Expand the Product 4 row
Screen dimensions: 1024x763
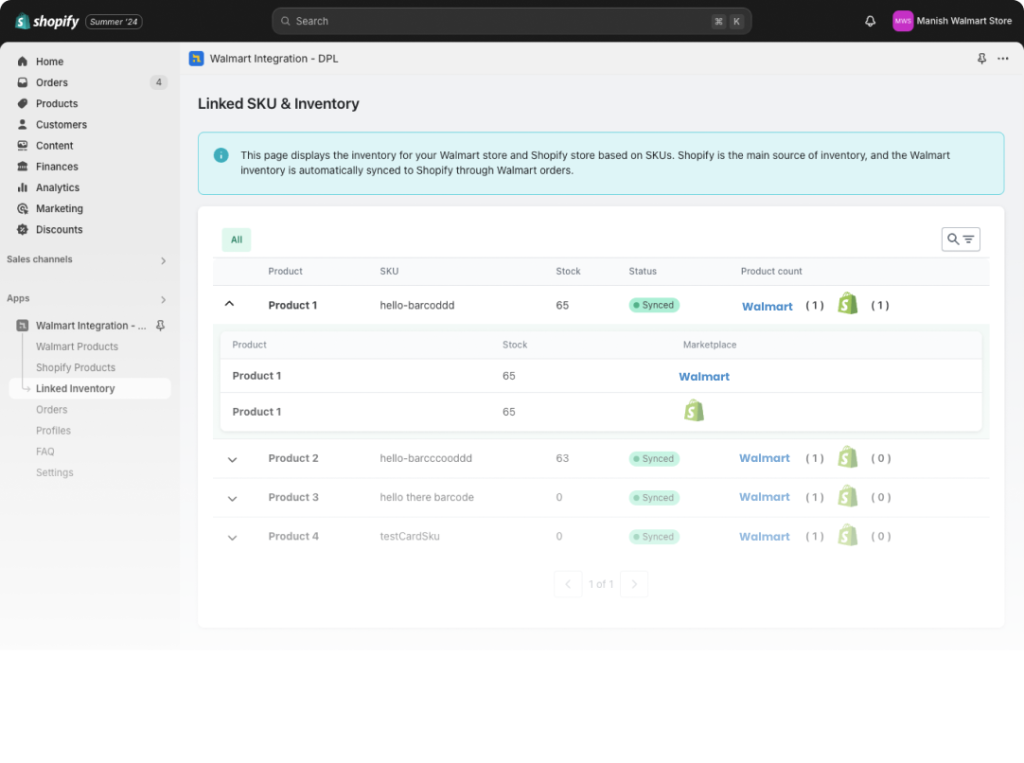point(232,537)
